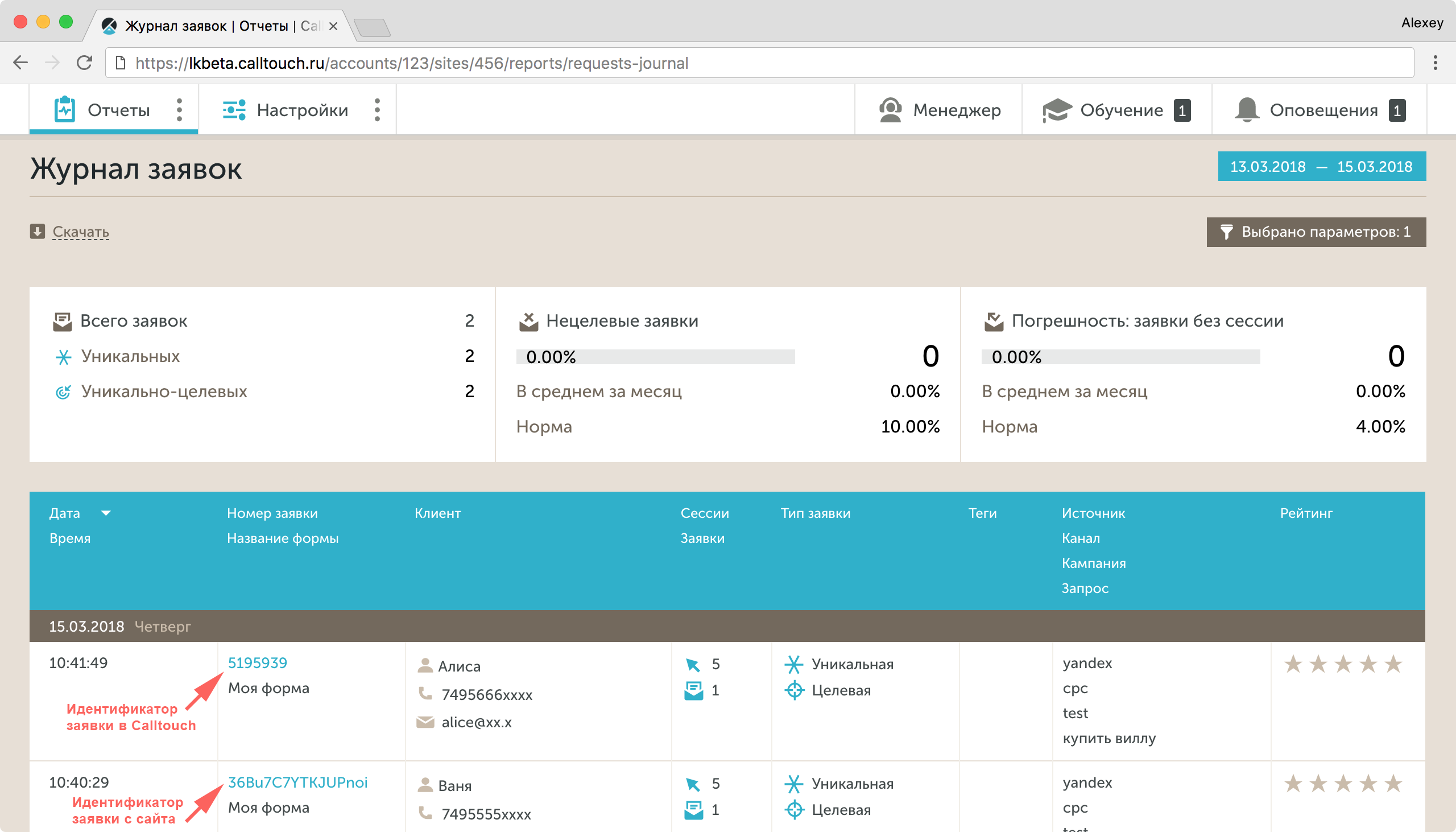The image size is (1456, 832).
Task: Click the Погрешность заявки без сессии icon
Action: [994, 321]
